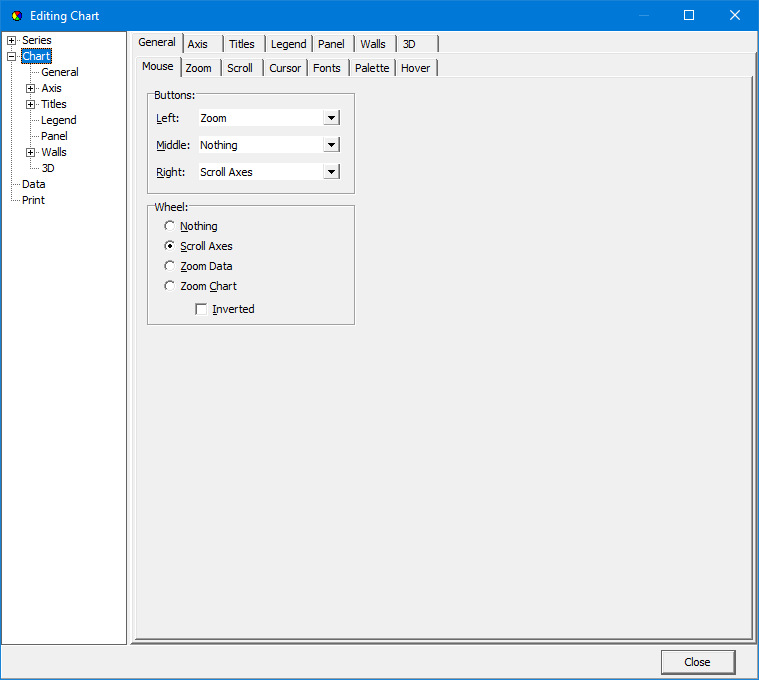Click the Editing Chart title bar icon
Screen dimensions: 759x680
point(16,16)
